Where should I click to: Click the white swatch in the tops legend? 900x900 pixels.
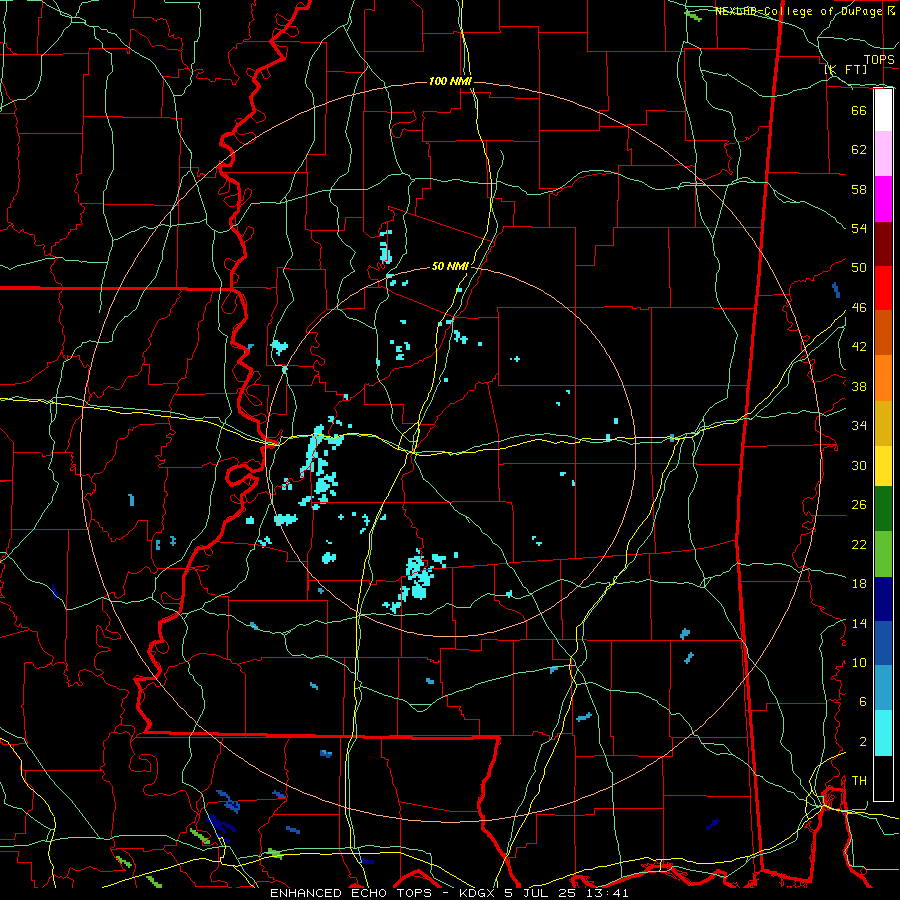(883, 110)
